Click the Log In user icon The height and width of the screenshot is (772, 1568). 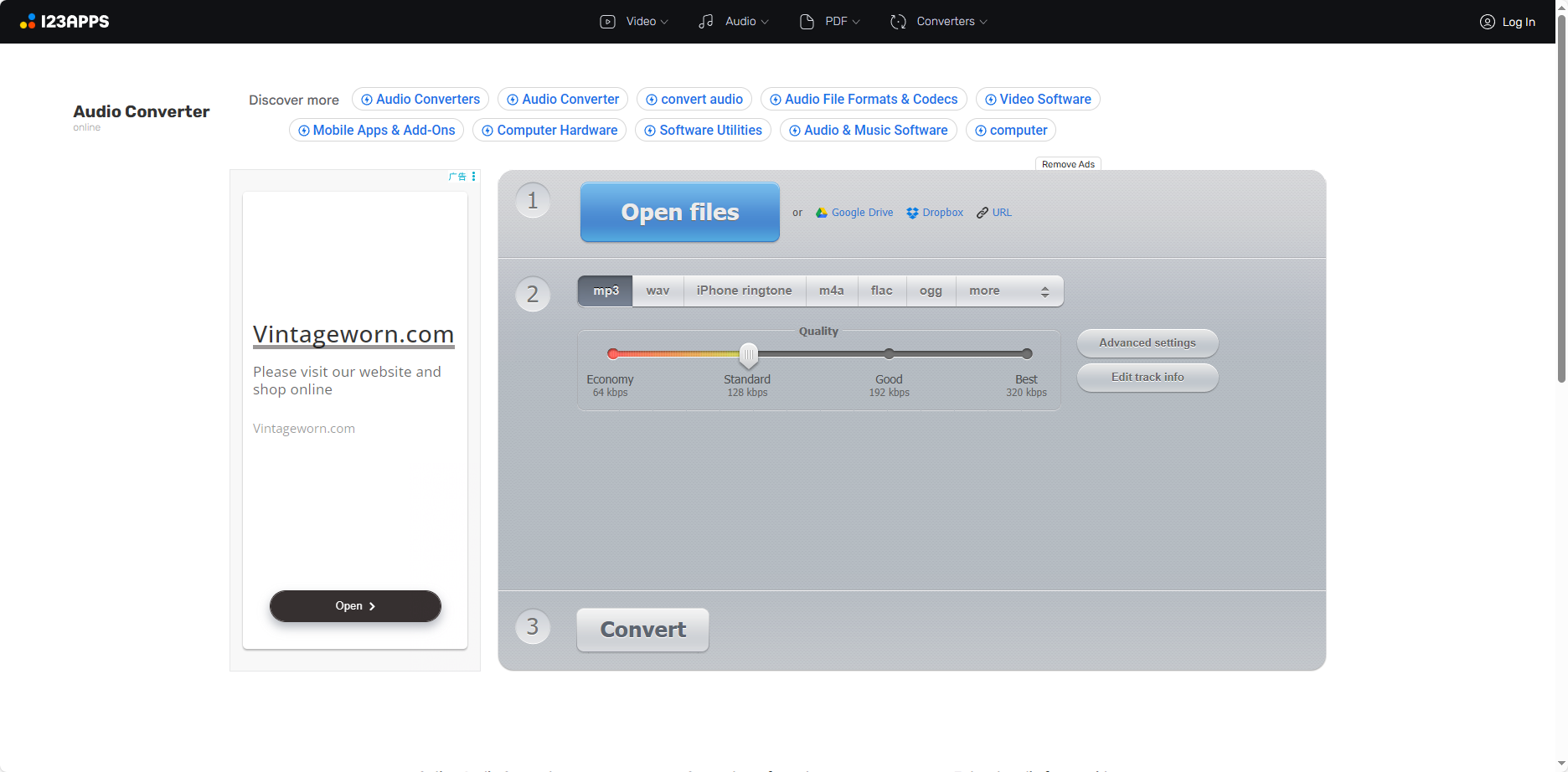[1488, 22]
